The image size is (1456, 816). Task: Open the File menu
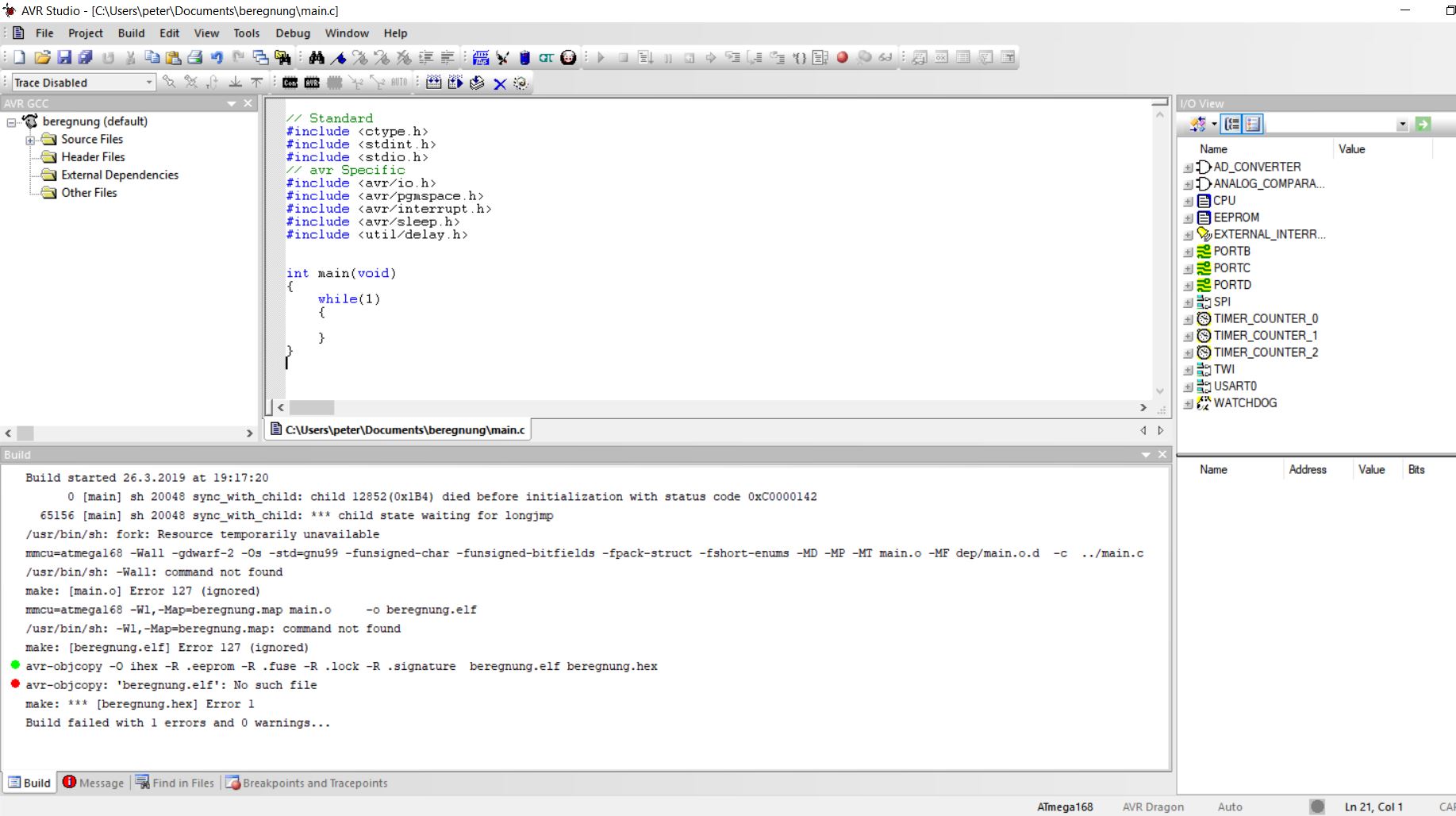(x=44, y=33)
